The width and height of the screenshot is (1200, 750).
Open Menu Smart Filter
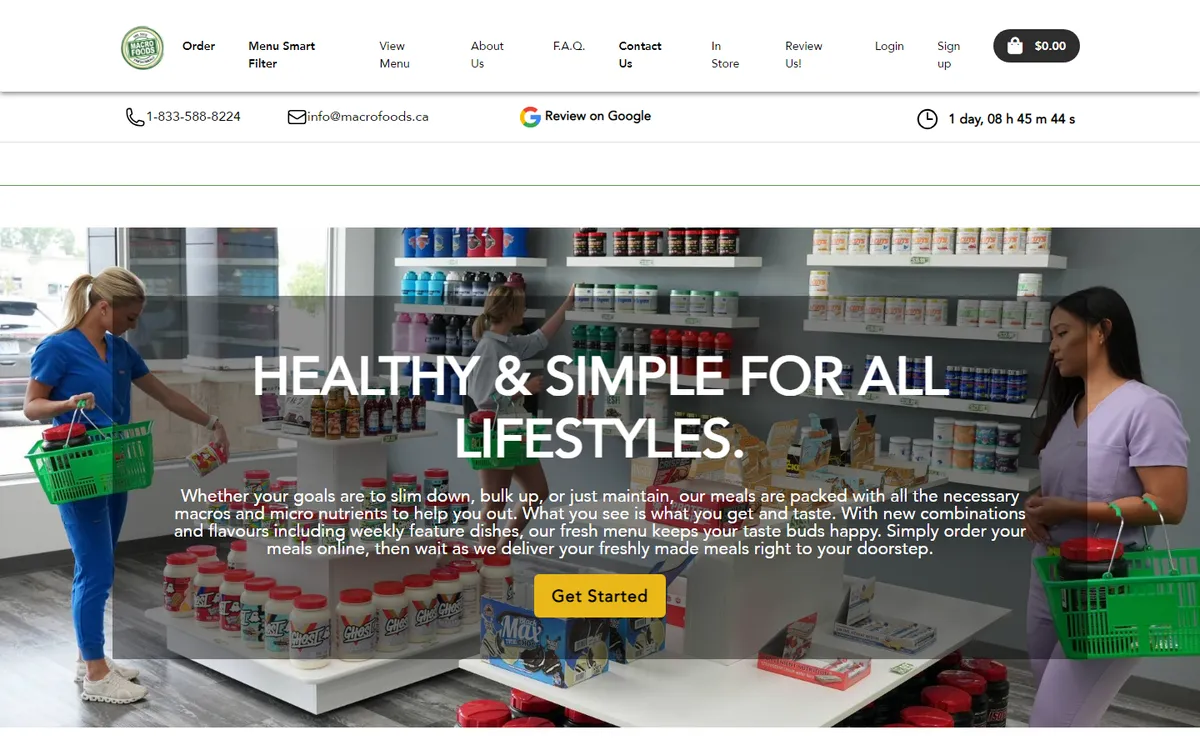point(282,55)
